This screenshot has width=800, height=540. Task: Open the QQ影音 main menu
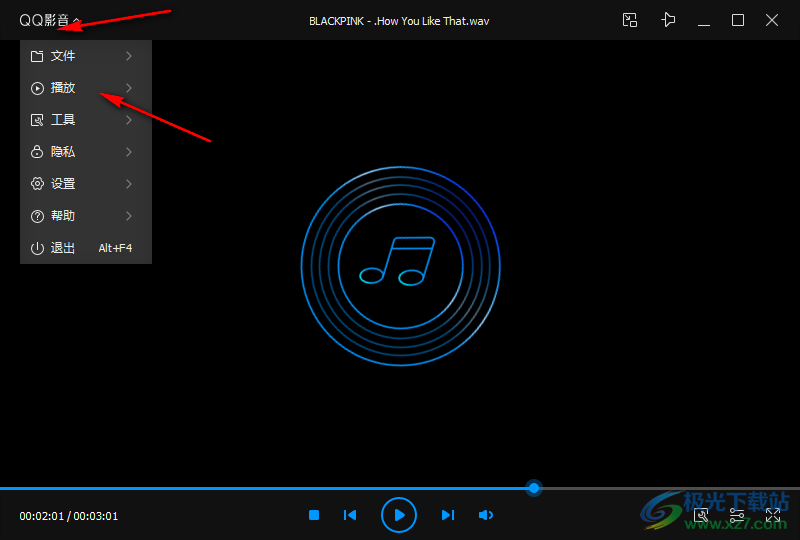pos(49,20)
